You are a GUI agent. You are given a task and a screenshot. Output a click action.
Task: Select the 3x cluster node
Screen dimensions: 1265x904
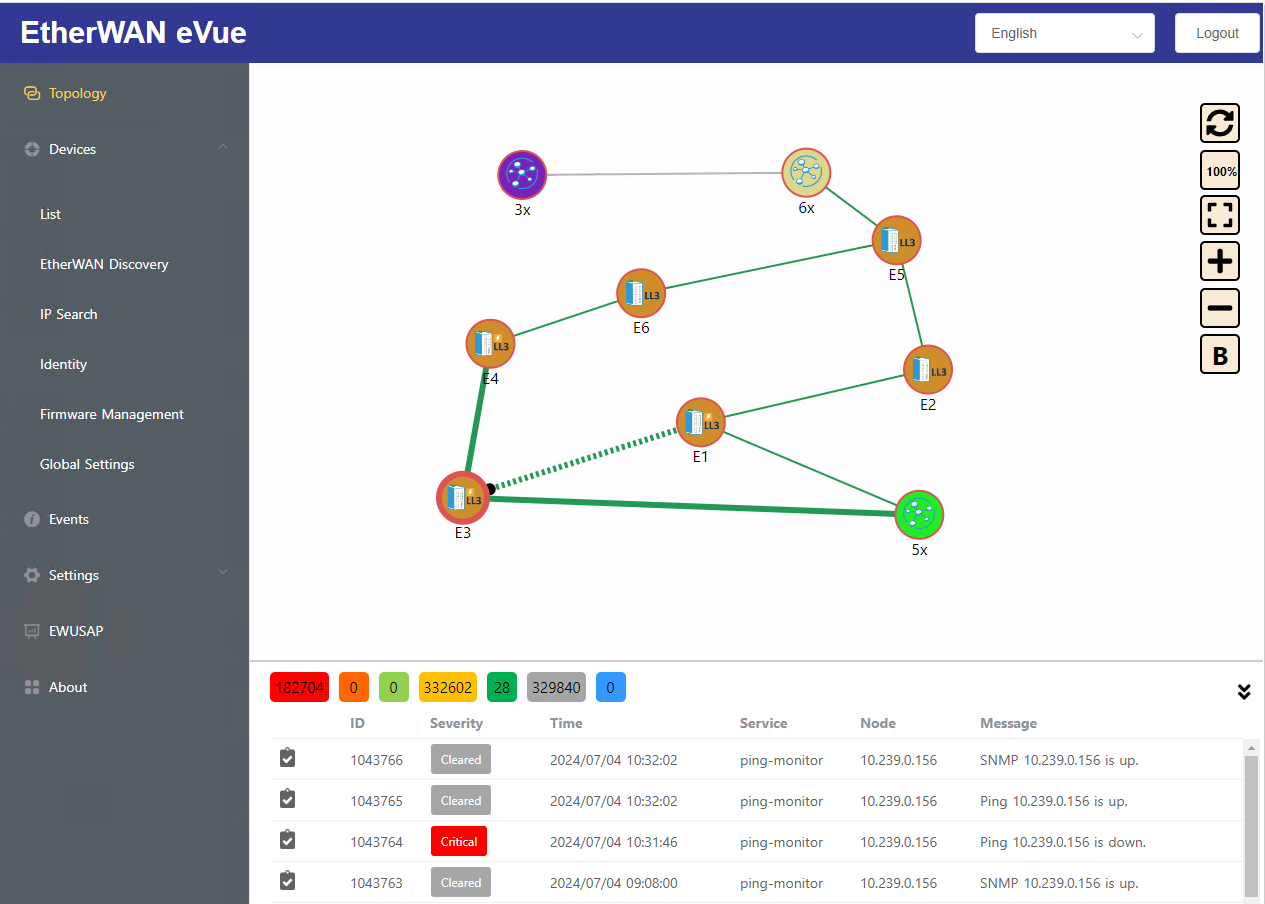[x=522, y=175]
